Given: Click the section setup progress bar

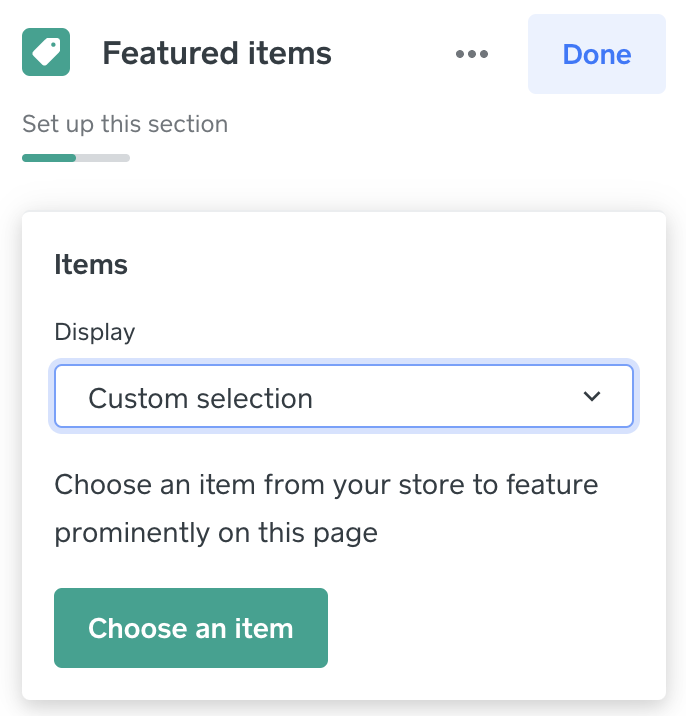Looking at the screenshot, I should click(76, 158).
